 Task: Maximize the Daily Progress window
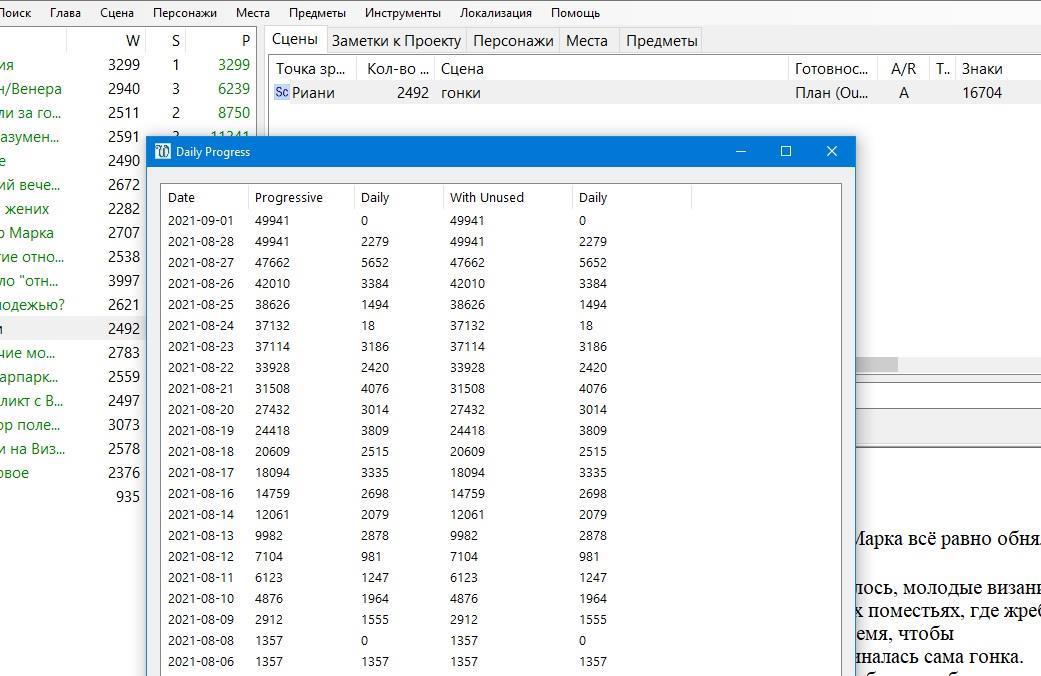click(786, 151)
